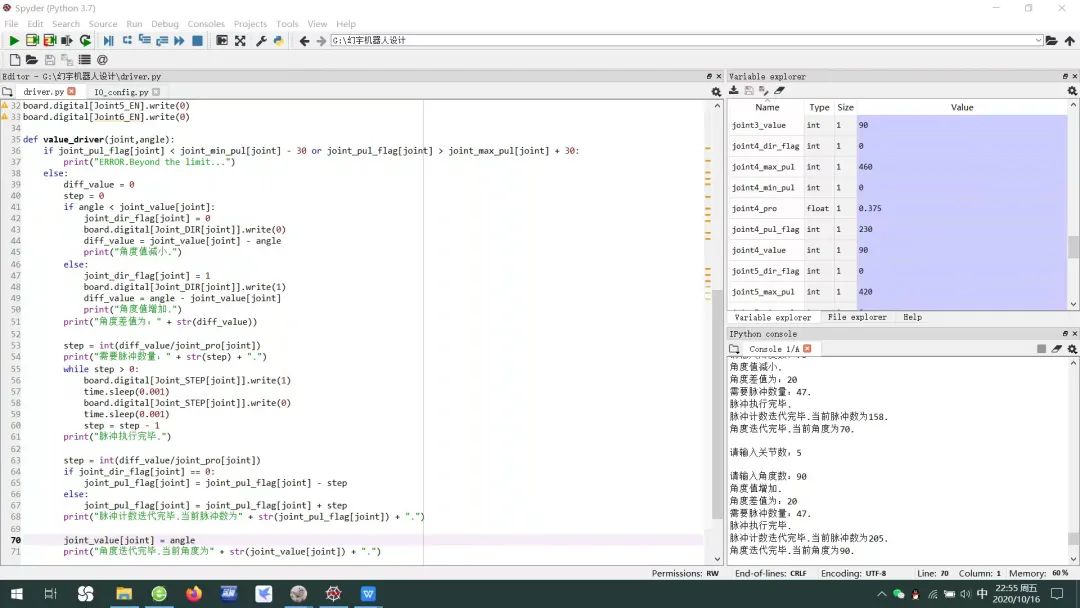Re-run the last script
This screenshot has height=608, width=1080.
pos(85,41)
